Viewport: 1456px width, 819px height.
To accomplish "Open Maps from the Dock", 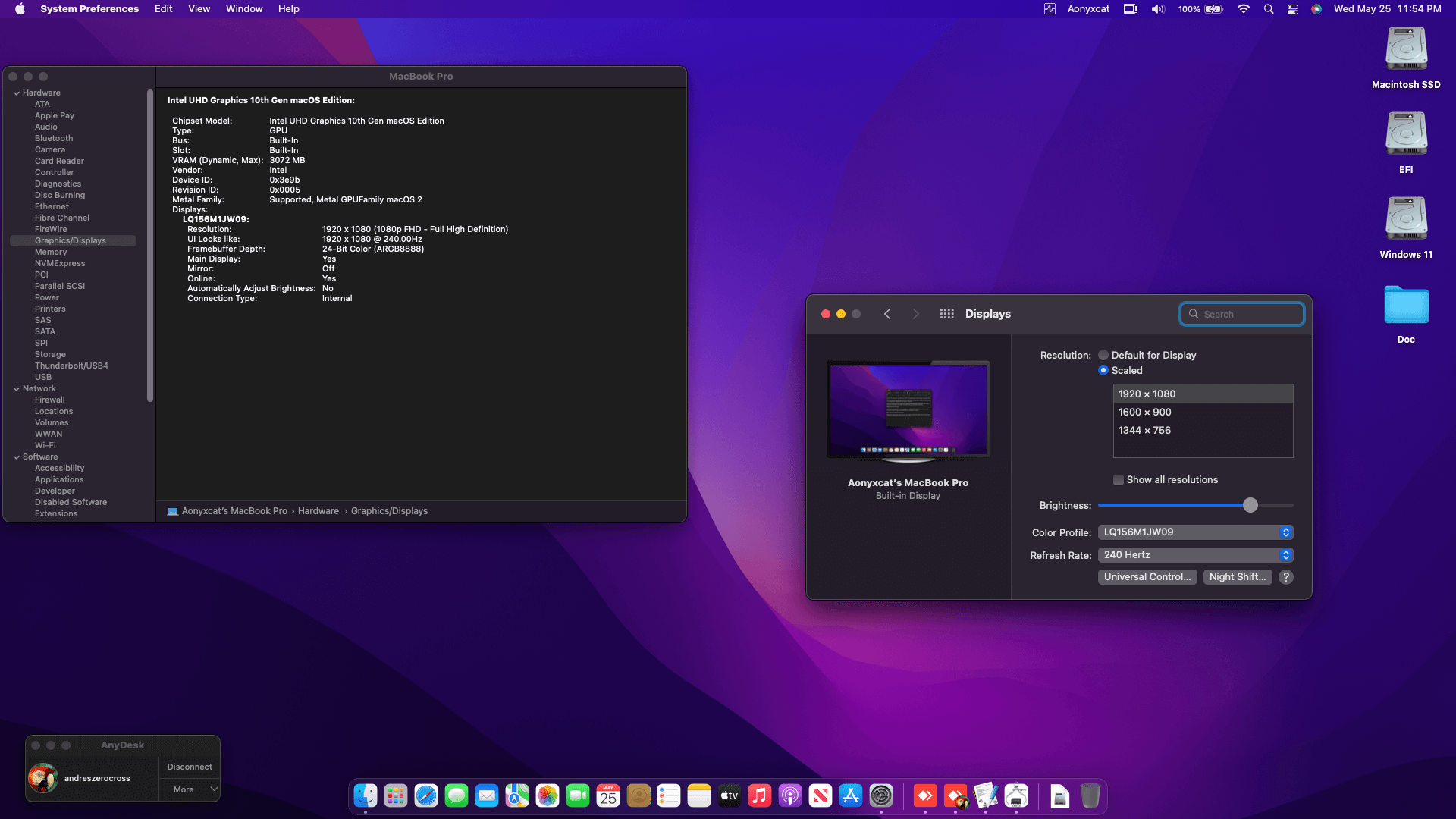I will coord(517,795).
